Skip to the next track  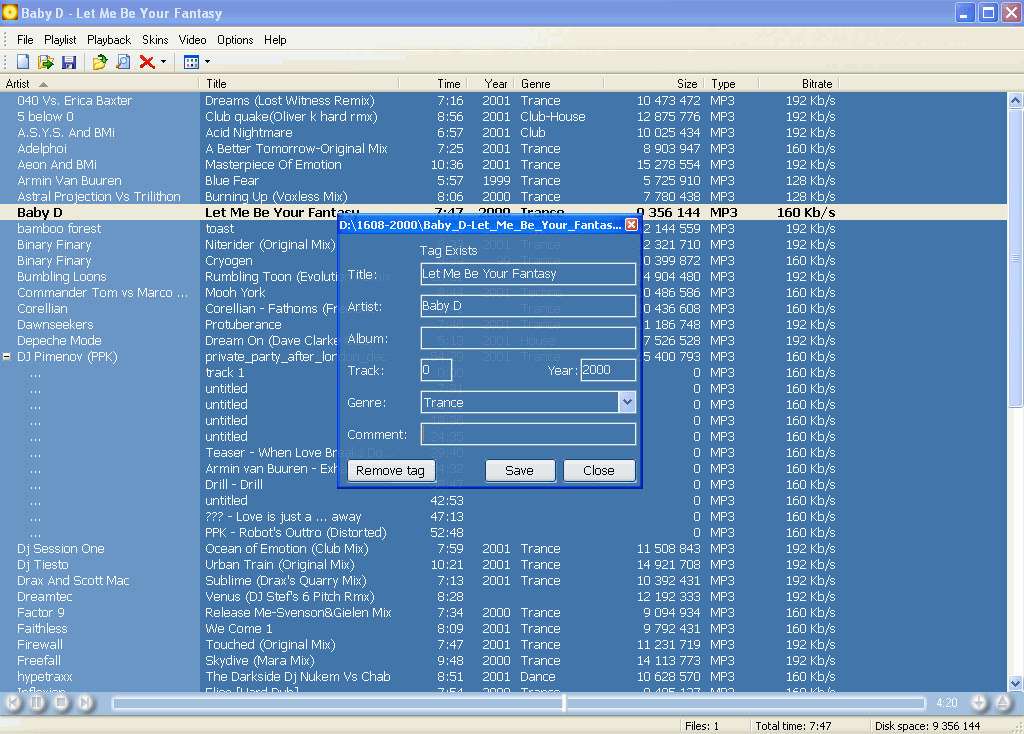coord(86,703)
